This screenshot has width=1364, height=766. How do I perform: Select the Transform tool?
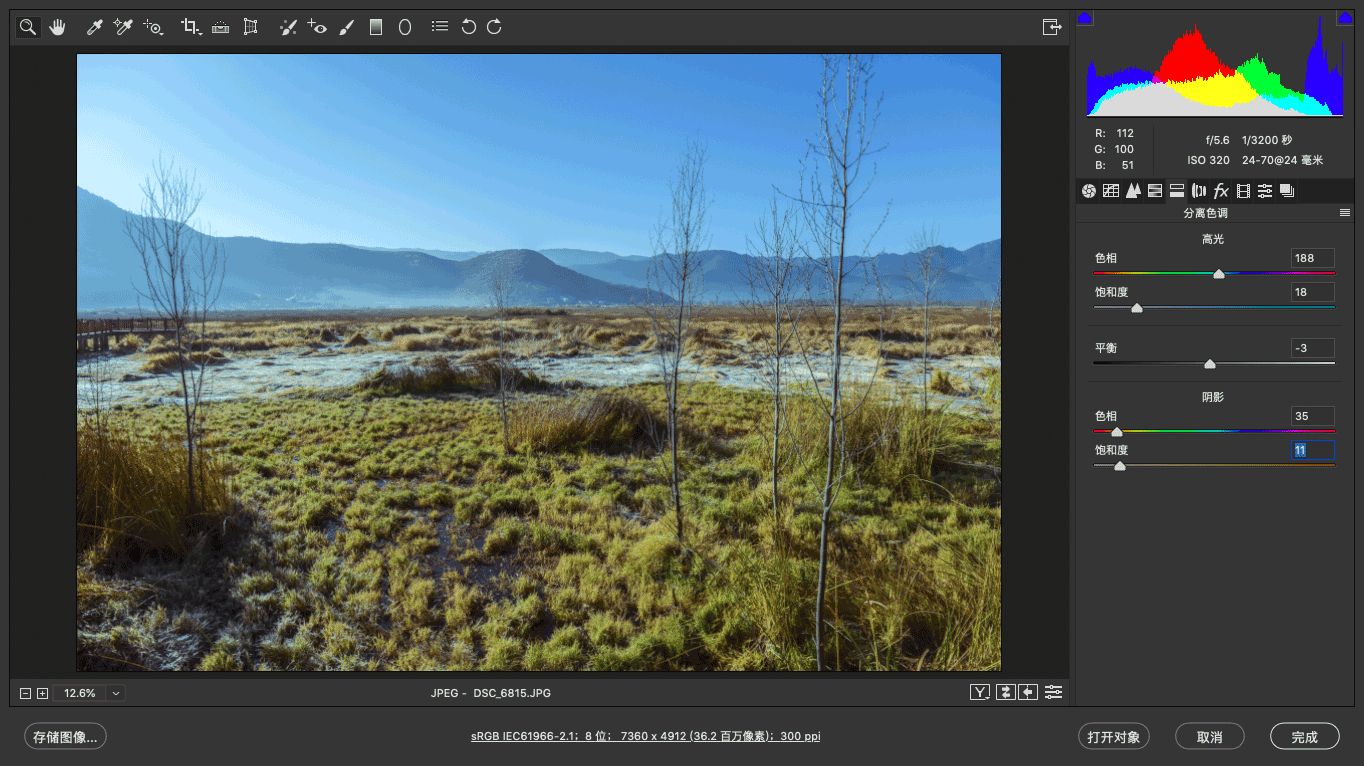[x=251, y=28]
